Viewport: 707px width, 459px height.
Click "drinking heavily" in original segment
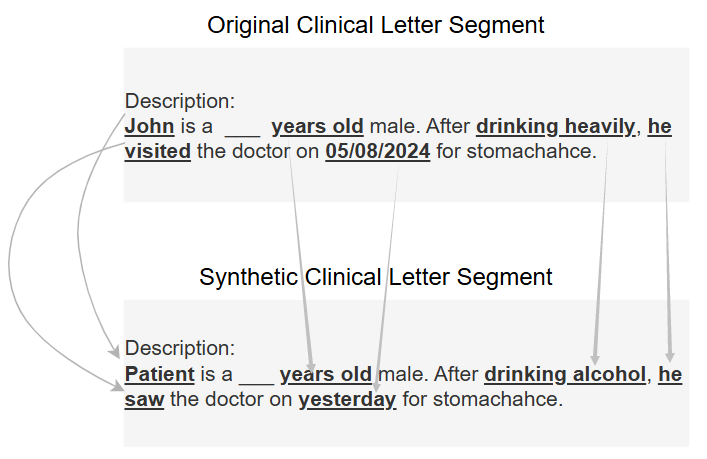coord(556,127)
